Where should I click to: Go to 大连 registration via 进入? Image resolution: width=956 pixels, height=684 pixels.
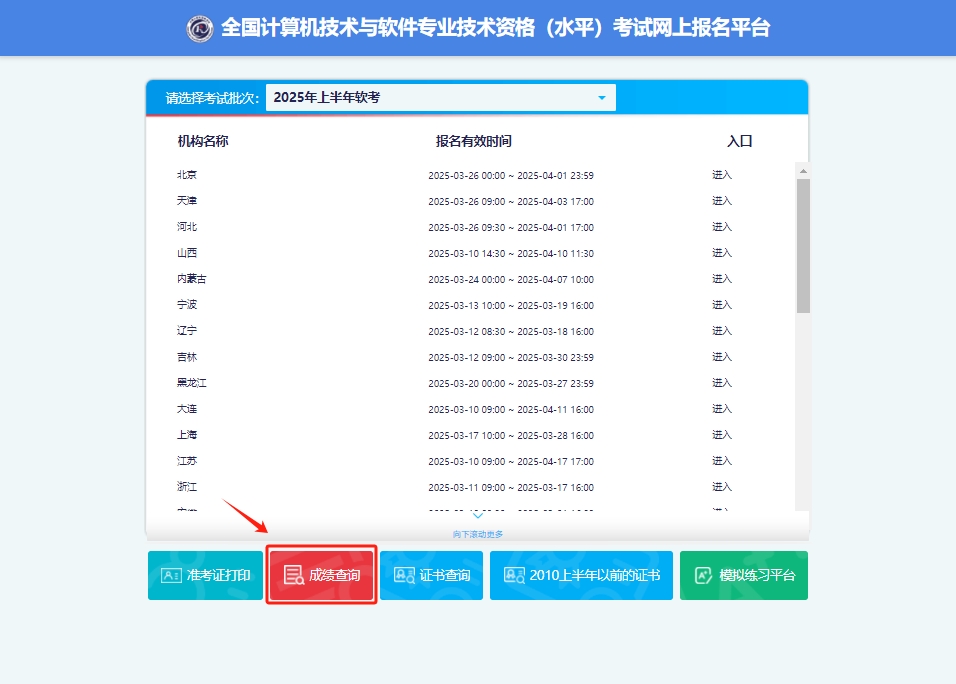coord(722,409)
